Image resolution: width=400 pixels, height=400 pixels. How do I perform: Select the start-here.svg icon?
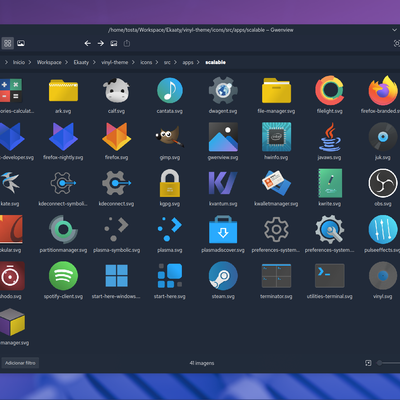[x=170, y=276]
